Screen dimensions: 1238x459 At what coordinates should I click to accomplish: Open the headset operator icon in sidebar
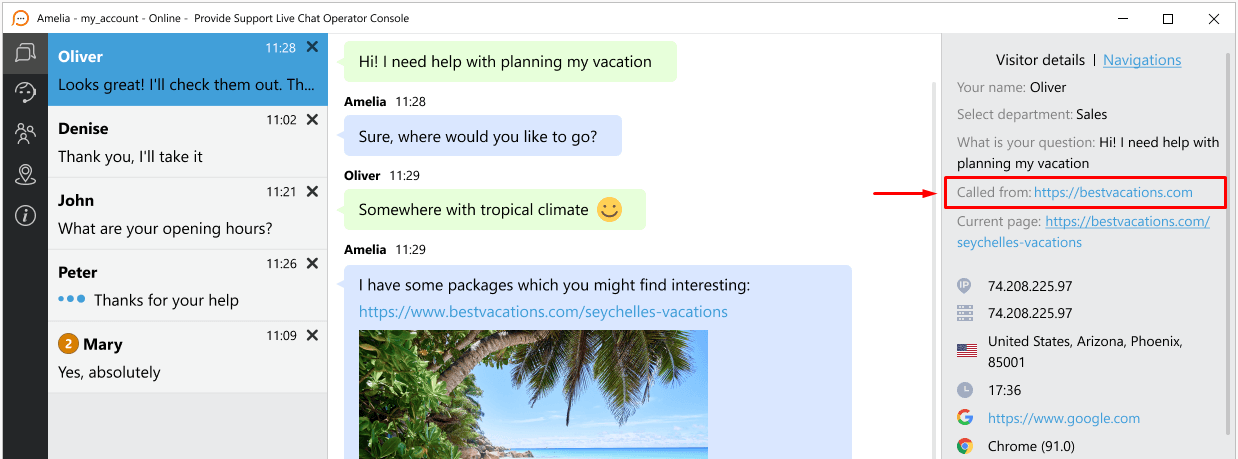25,93
